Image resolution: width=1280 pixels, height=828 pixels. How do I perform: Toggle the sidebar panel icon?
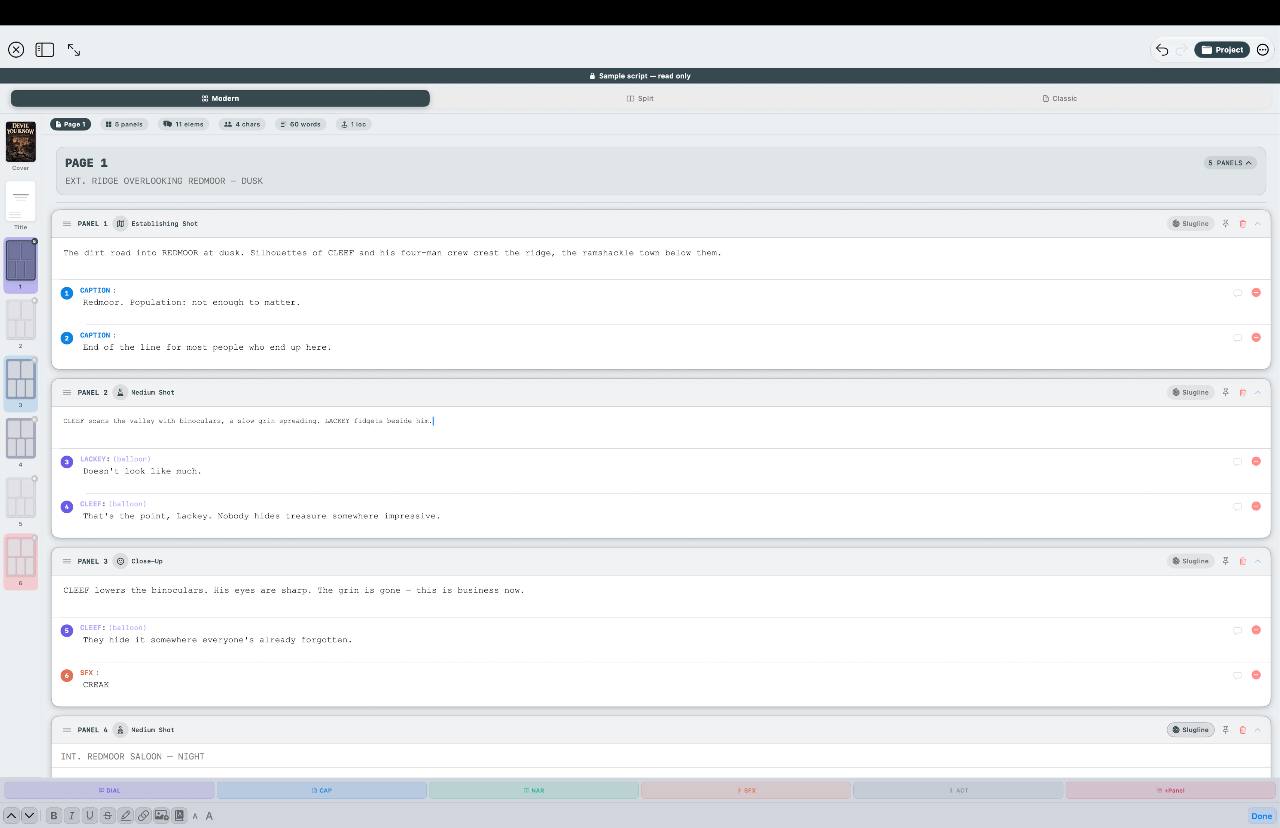tap(45, 49)
